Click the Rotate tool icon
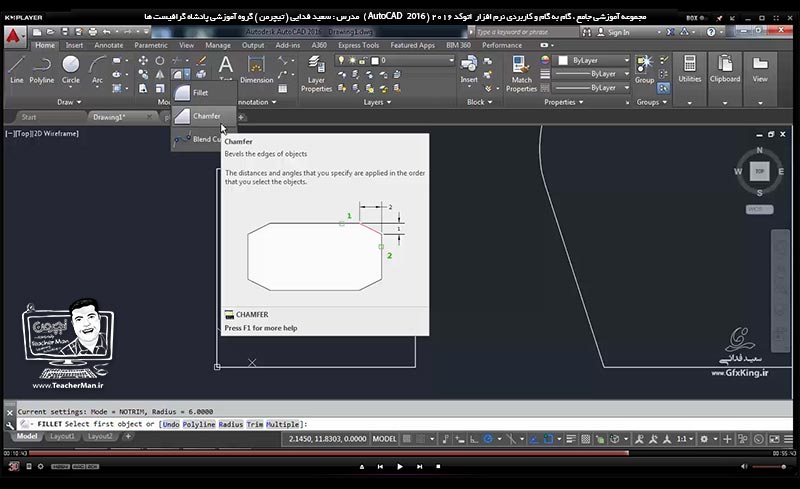This screenshot has height=489, width=800. tap(160, 61)
